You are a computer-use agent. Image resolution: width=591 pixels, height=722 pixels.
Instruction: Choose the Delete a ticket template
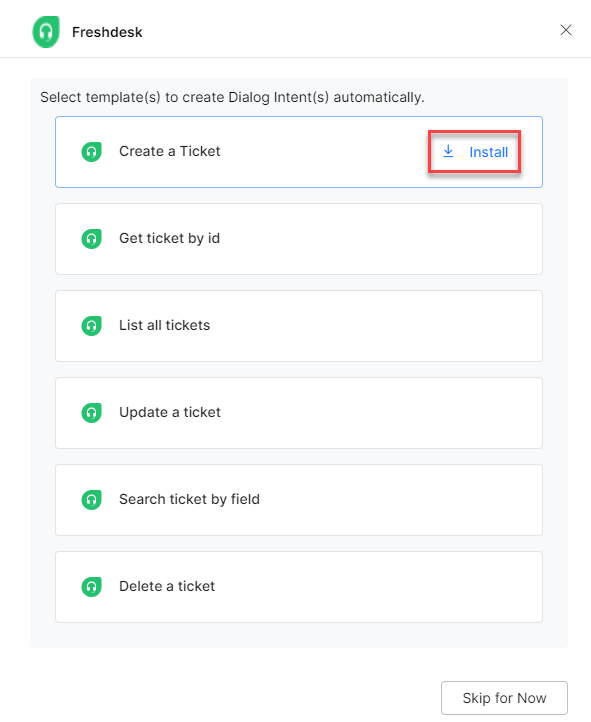pos(299,587)
